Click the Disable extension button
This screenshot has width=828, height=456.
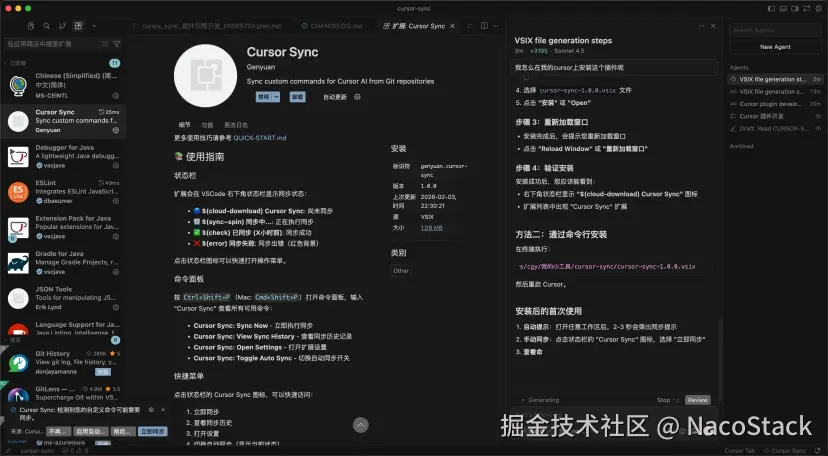[264, 97]
